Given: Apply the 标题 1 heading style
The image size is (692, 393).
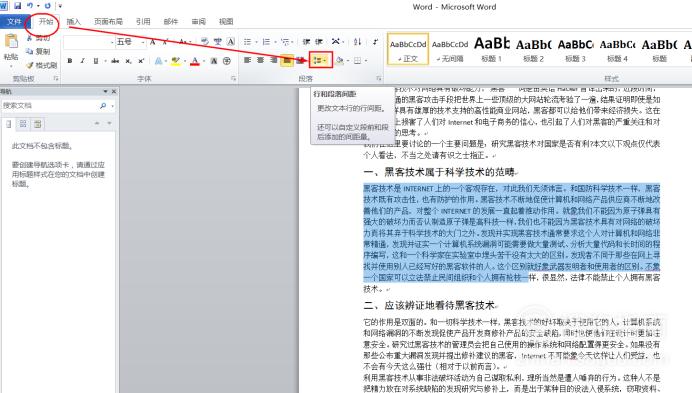Looking at the screenshot, I should pyautogui.click(x=492, y=49).
